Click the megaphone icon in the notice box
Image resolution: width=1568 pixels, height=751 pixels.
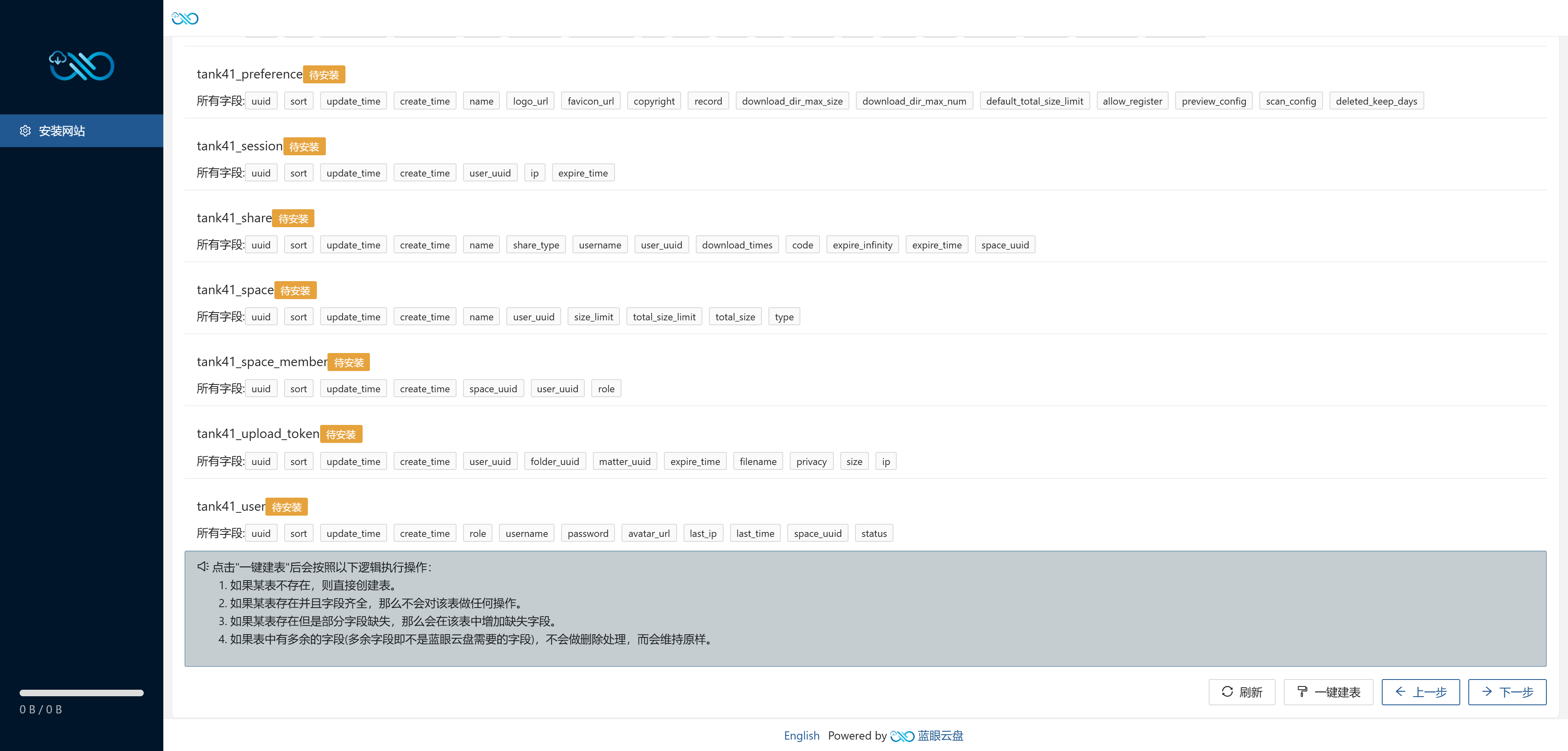coord(203,567)
